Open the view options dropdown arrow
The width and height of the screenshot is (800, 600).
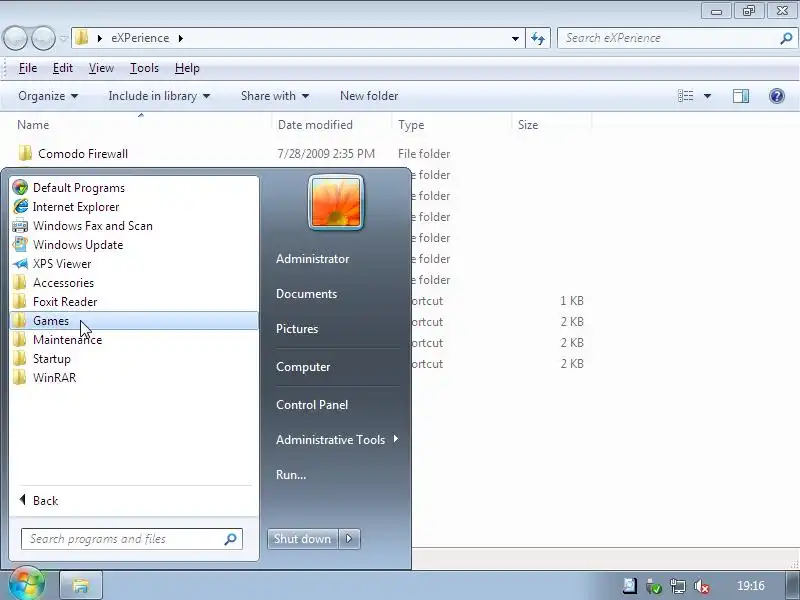tap(708, 96)
